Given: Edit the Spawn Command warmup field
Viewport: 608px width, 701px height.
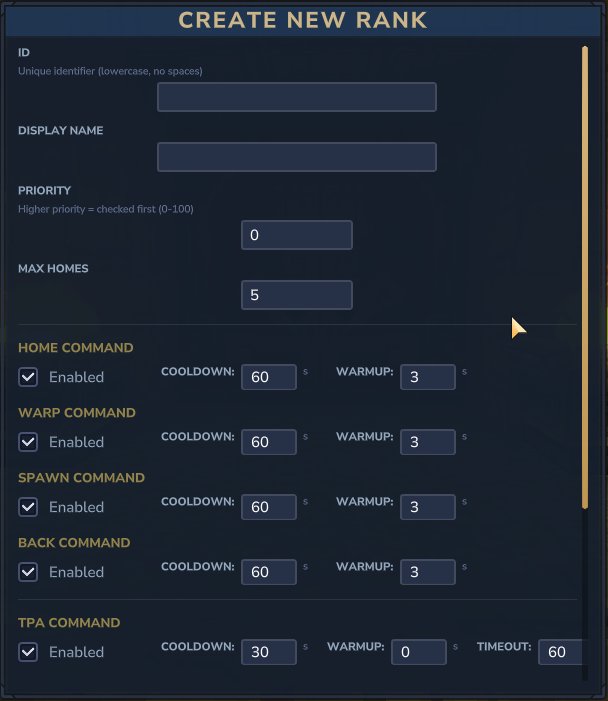Looking at the screenshot, I should tap(428, 507).
